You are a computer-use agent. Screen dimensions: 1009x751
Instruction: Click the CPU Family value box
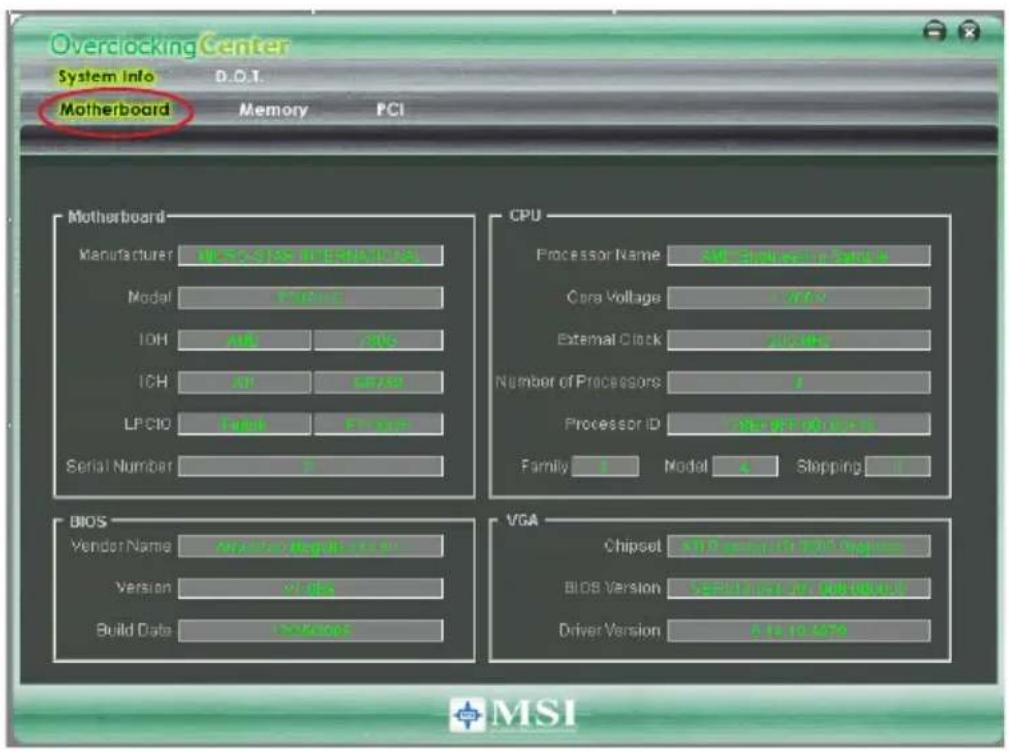click(x=605, y=467)
